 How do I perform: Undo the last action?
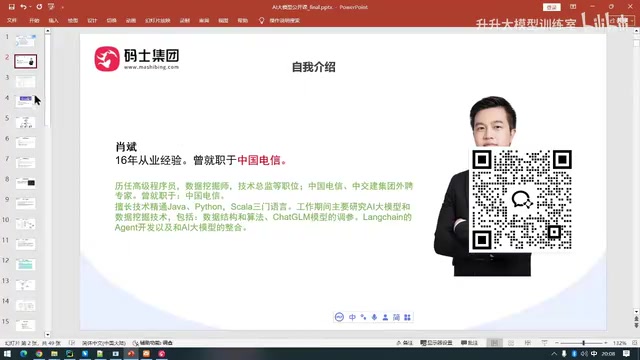[23, 7]
